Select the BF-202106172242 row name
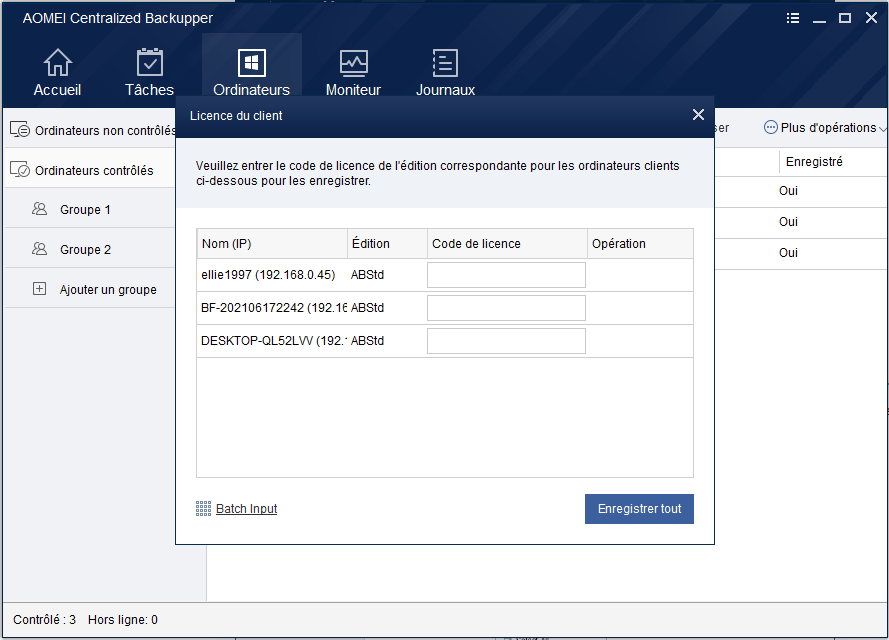Viewport: 889px width, 640px height. click(274, 308)
